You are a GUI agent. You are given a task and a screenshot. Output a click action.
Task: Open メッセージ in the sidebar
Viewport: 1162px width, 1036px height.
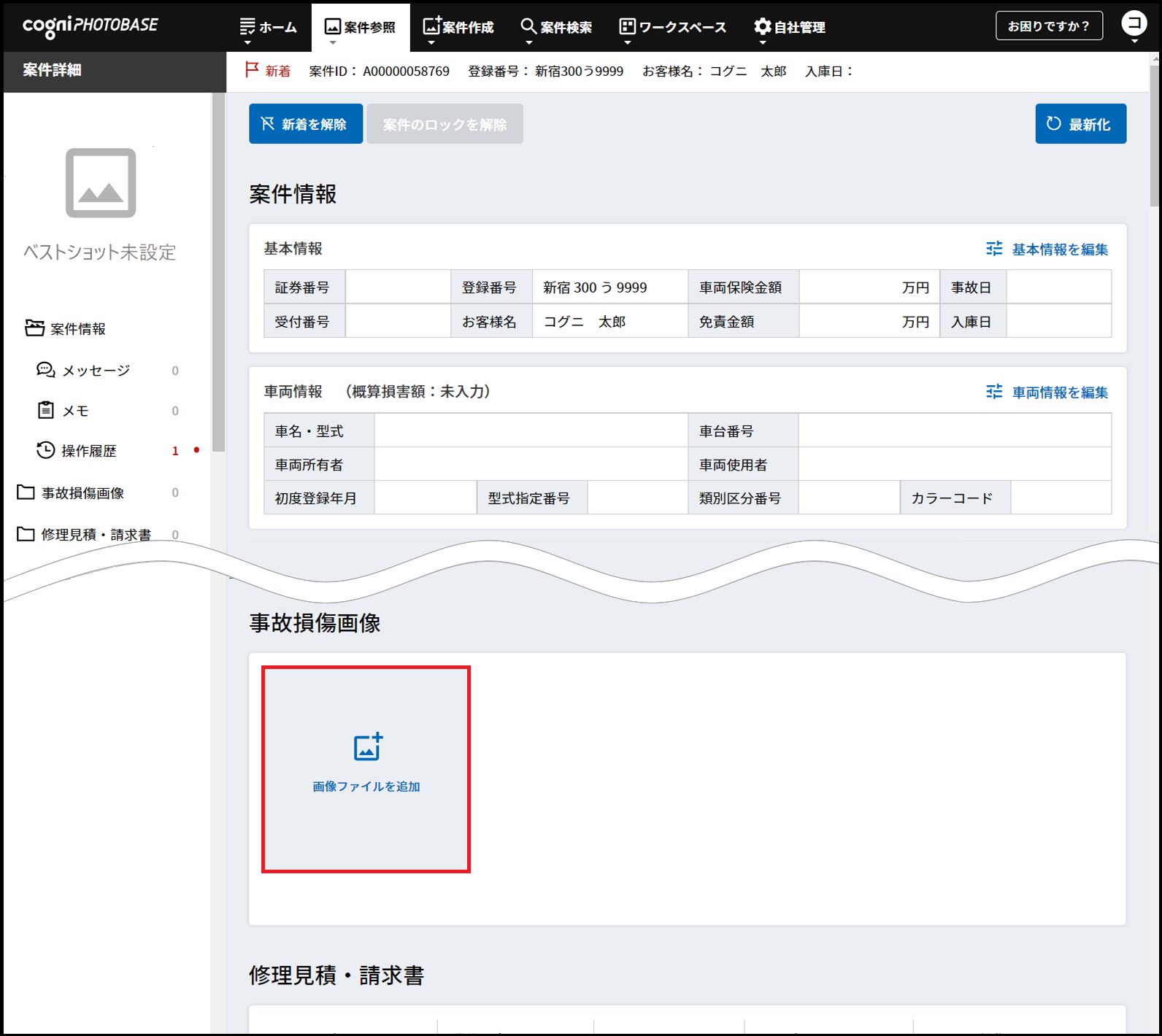(x=84, y=371)
